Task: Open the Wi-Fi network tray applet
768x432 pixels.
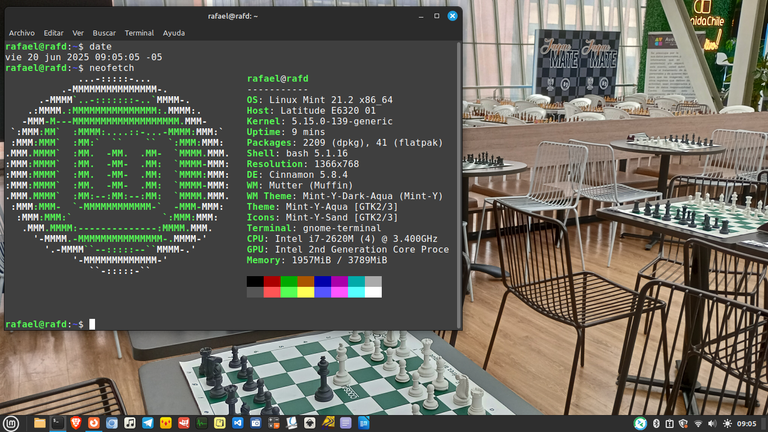Action: point(698,424)
